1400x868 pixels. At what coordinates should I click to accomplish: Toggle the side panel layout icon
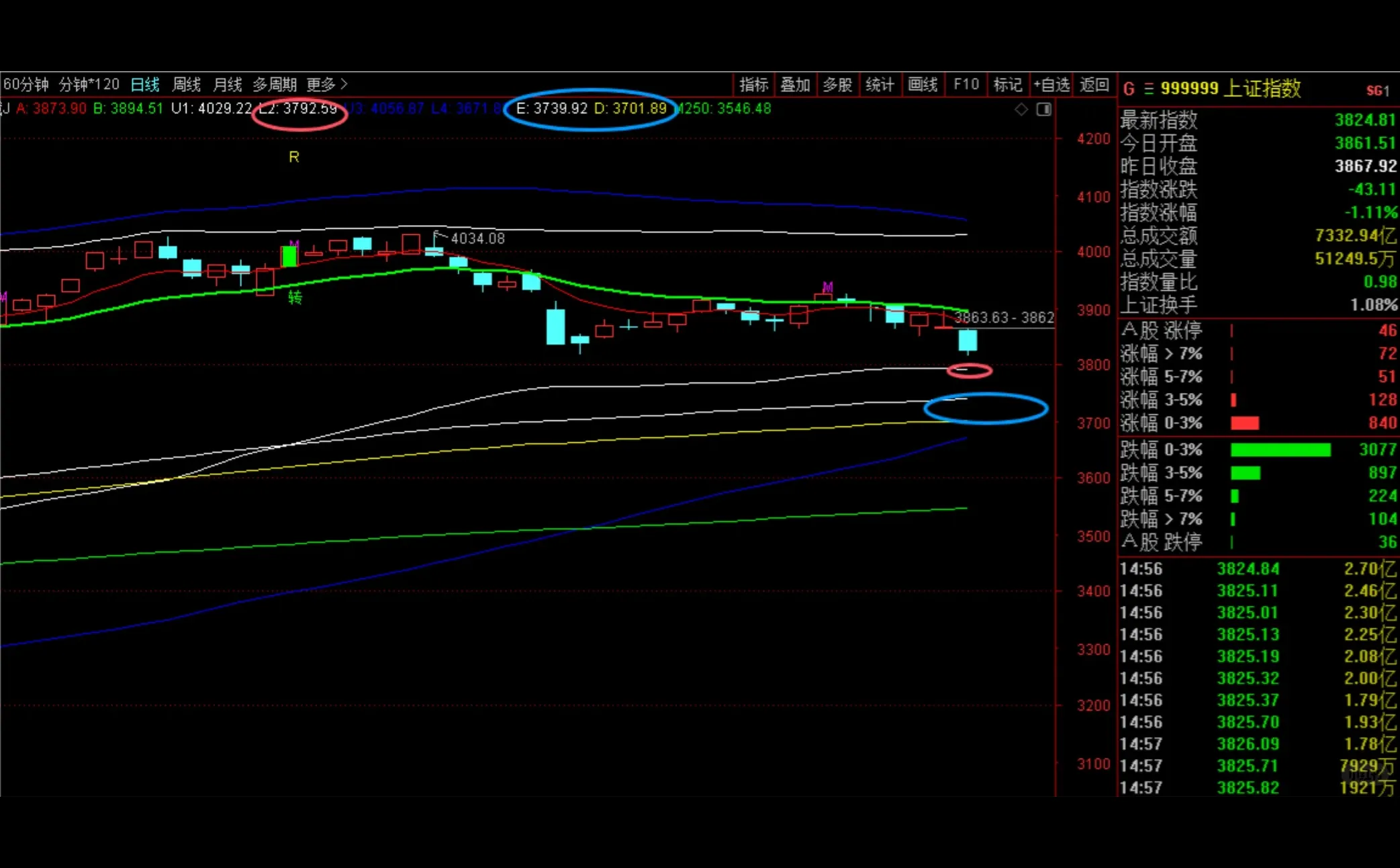1043,110
